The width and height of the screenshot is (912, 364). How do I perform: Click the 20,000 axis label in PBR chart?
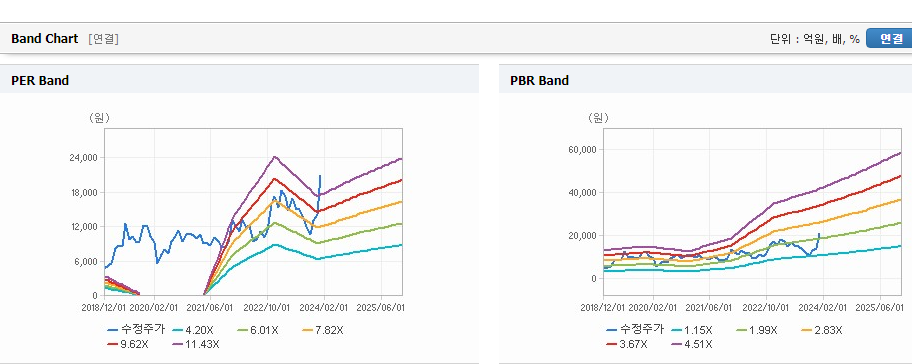pos(582,235)
